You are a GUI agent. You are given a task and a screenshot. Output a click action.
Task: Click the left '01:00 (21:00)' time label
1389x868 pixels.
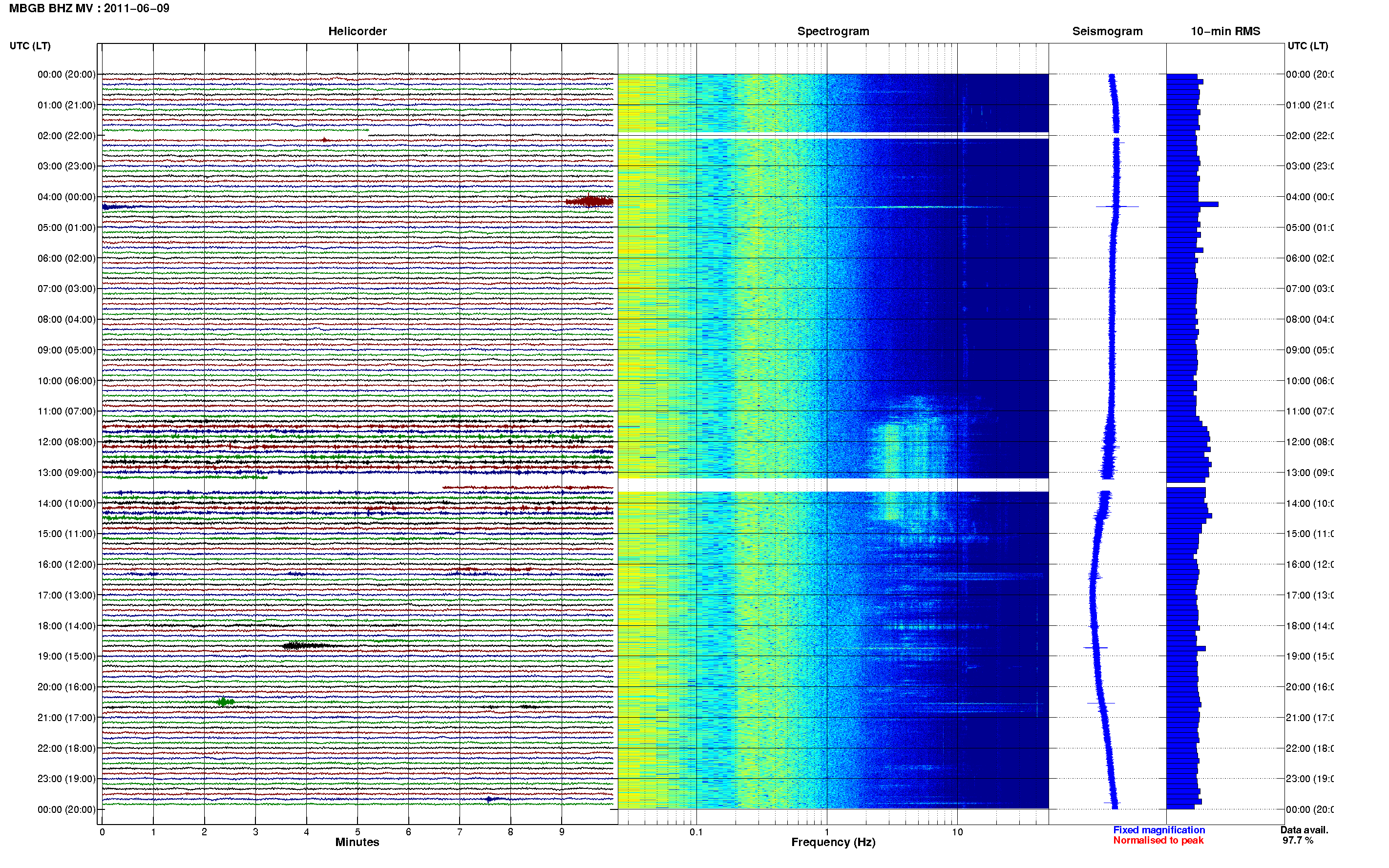66,105
